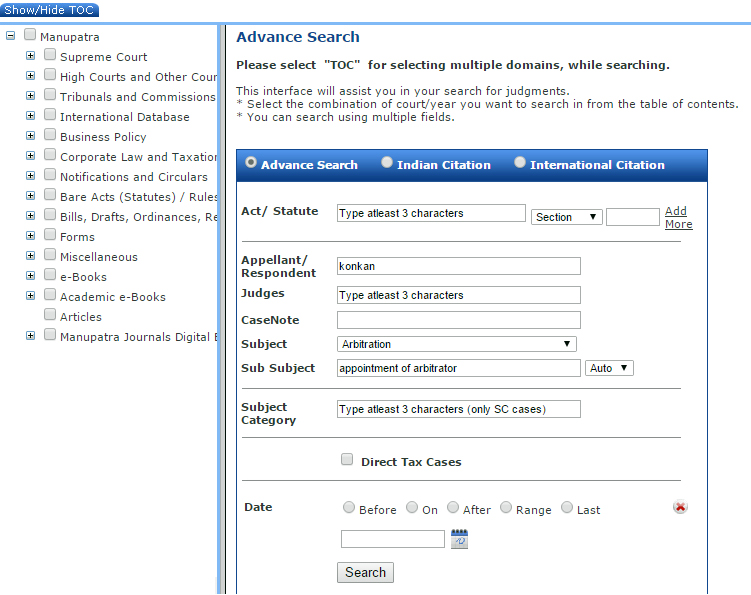751x595 pixels.
Task: Expand the Manupatra Journals Digital node
Action: [x=31, y=336]
